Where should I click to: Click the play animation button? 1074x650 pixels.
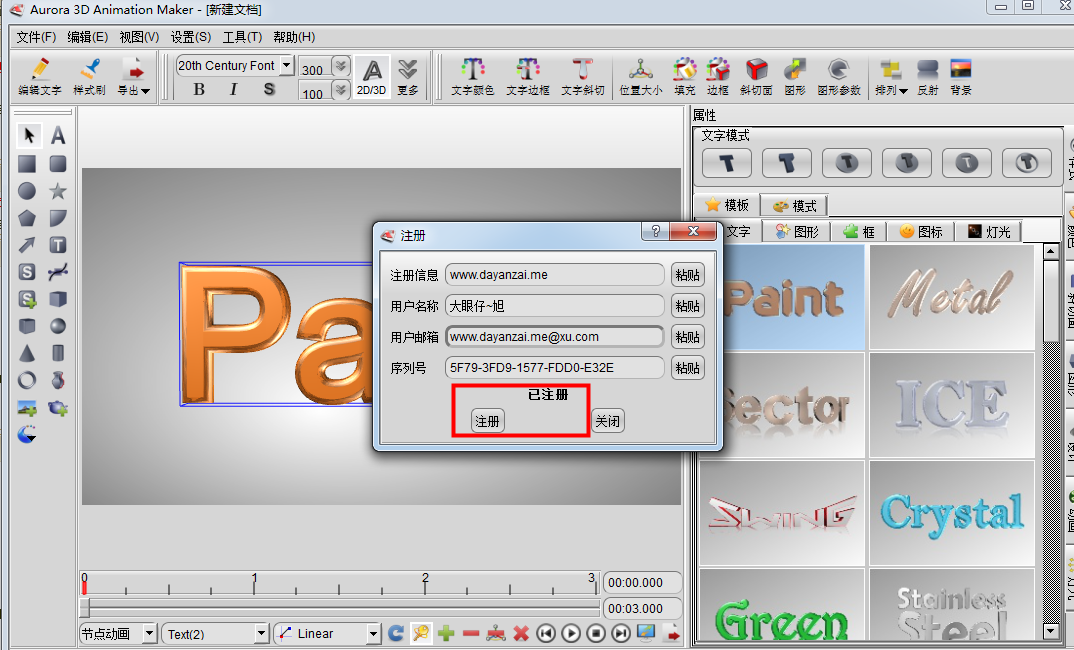pos(571,634)
